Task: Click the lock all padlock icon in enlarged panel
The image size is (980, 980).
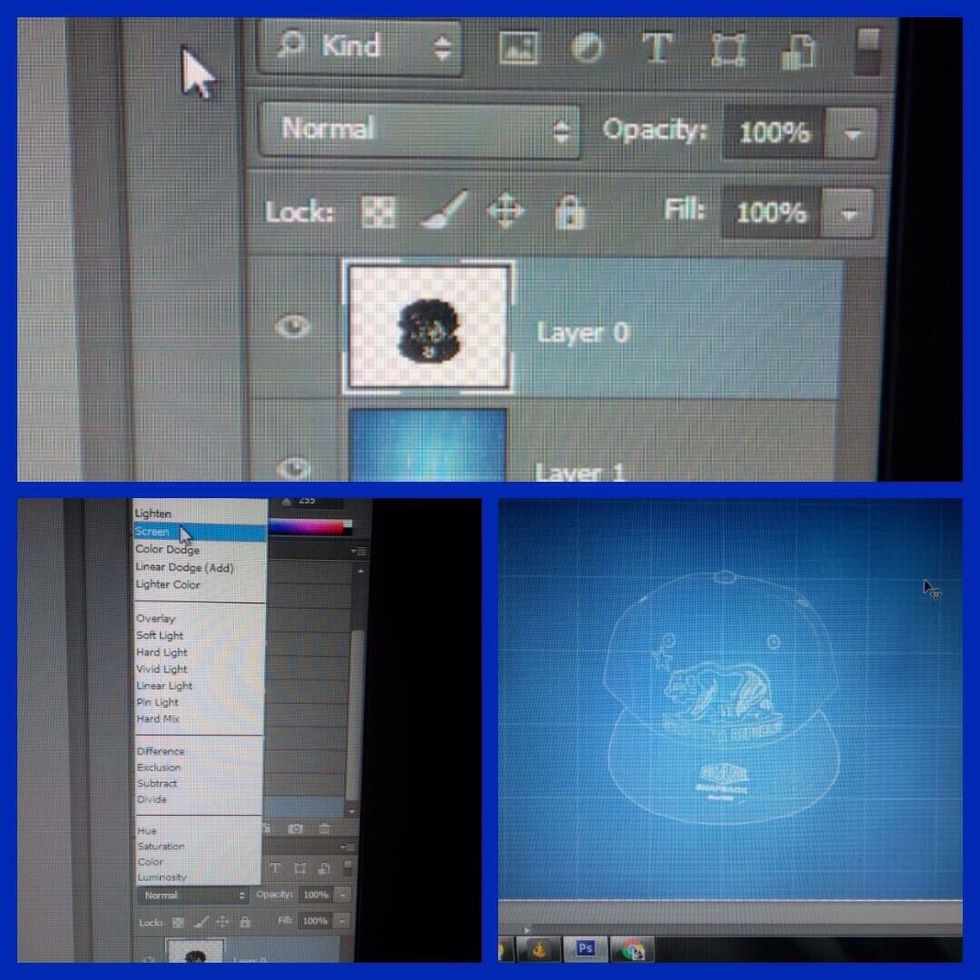Action: 570,212
